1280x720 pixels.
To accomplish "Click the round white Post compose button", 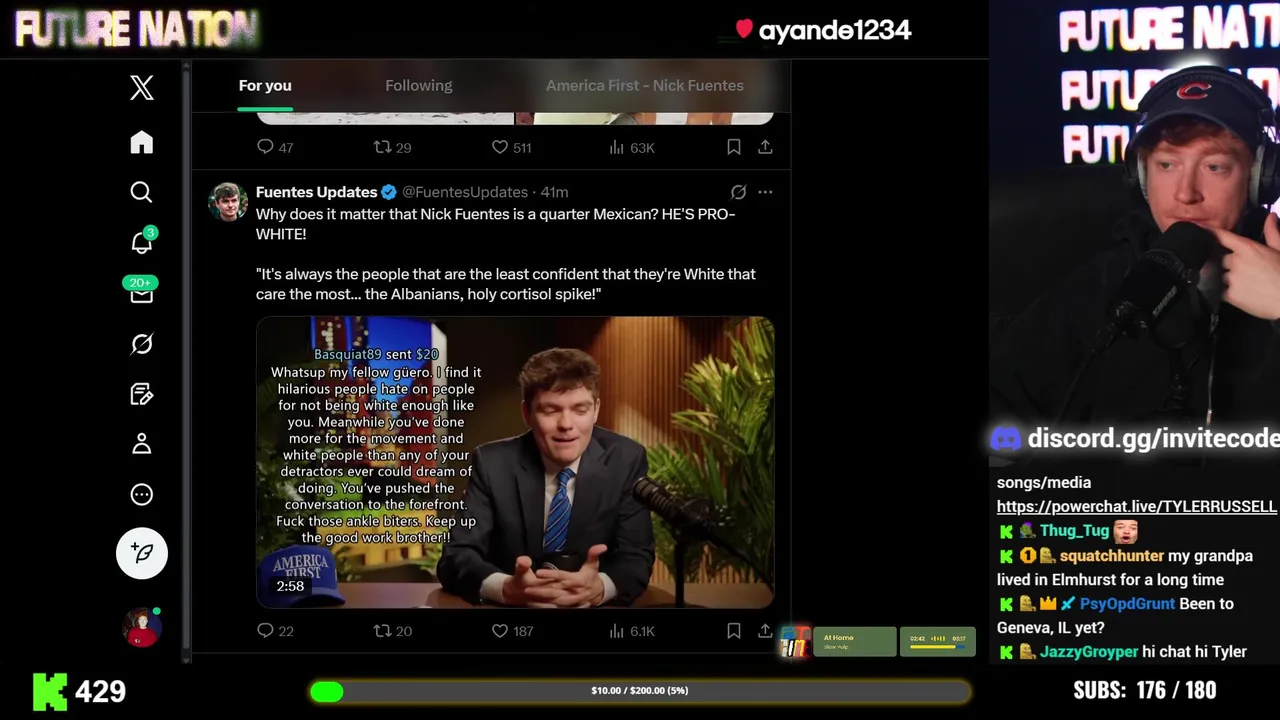I will click(x=141, y=553).
